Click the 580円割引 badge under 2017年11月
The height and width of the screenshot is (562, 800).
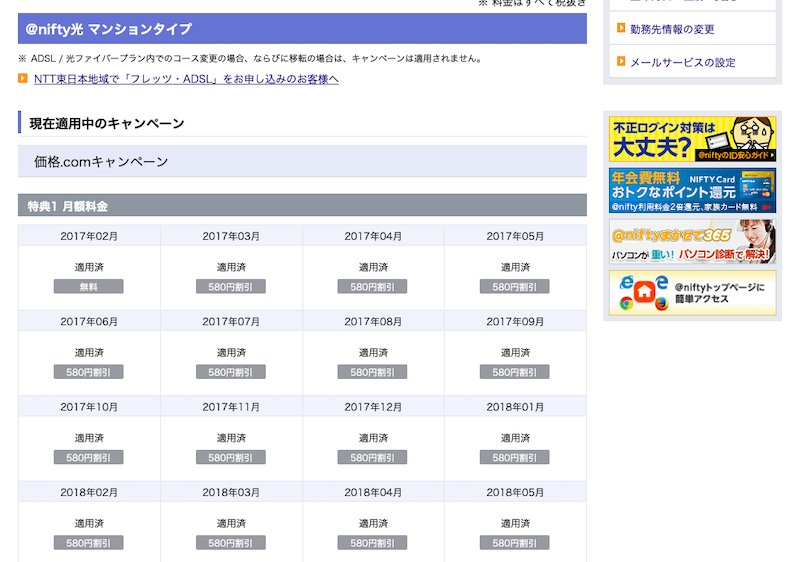[x=231, y=457]
